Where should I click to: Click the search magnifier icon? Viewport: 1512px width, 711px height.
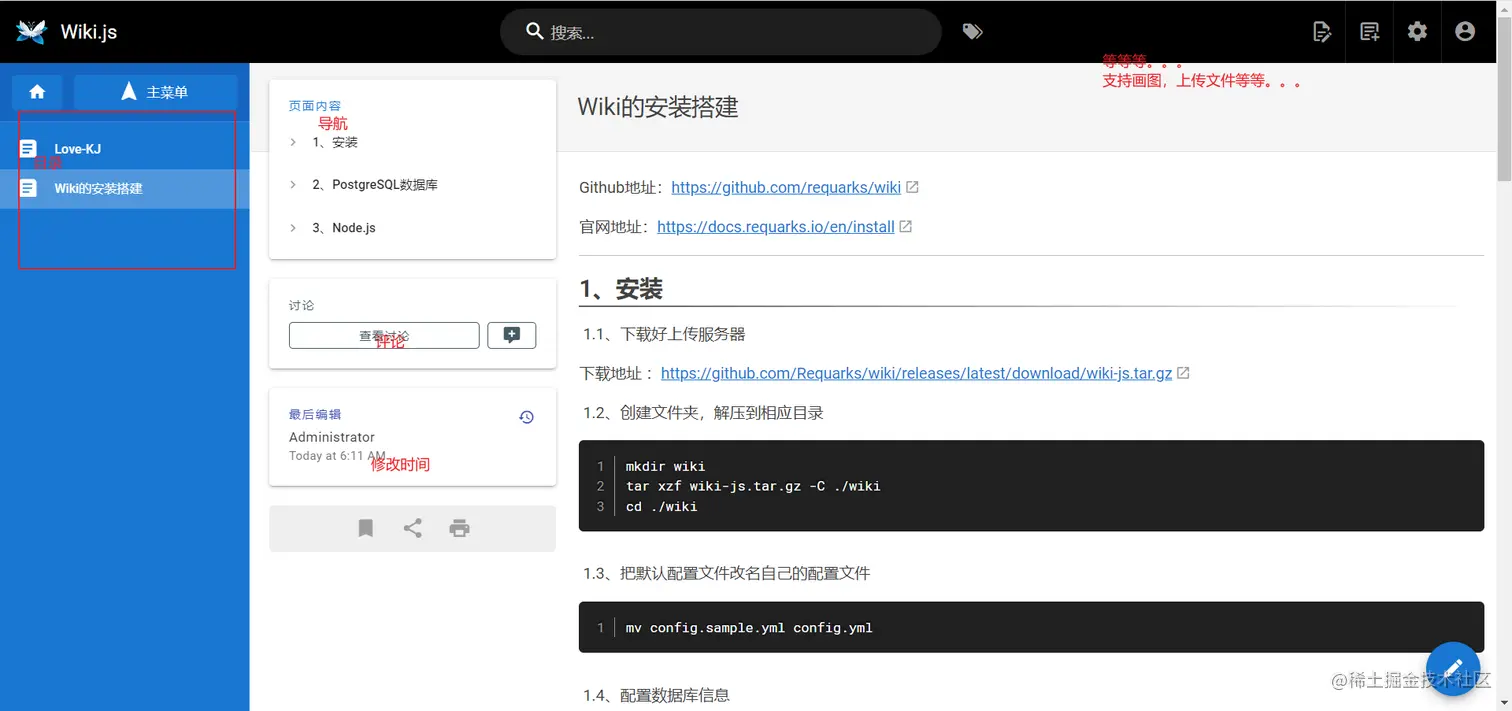coord(535,32)
